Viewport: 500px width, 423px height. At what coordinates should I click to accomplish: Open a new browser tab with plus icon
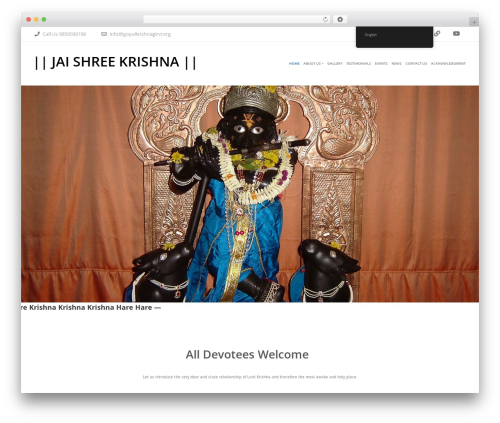click(x=474, y=22)
